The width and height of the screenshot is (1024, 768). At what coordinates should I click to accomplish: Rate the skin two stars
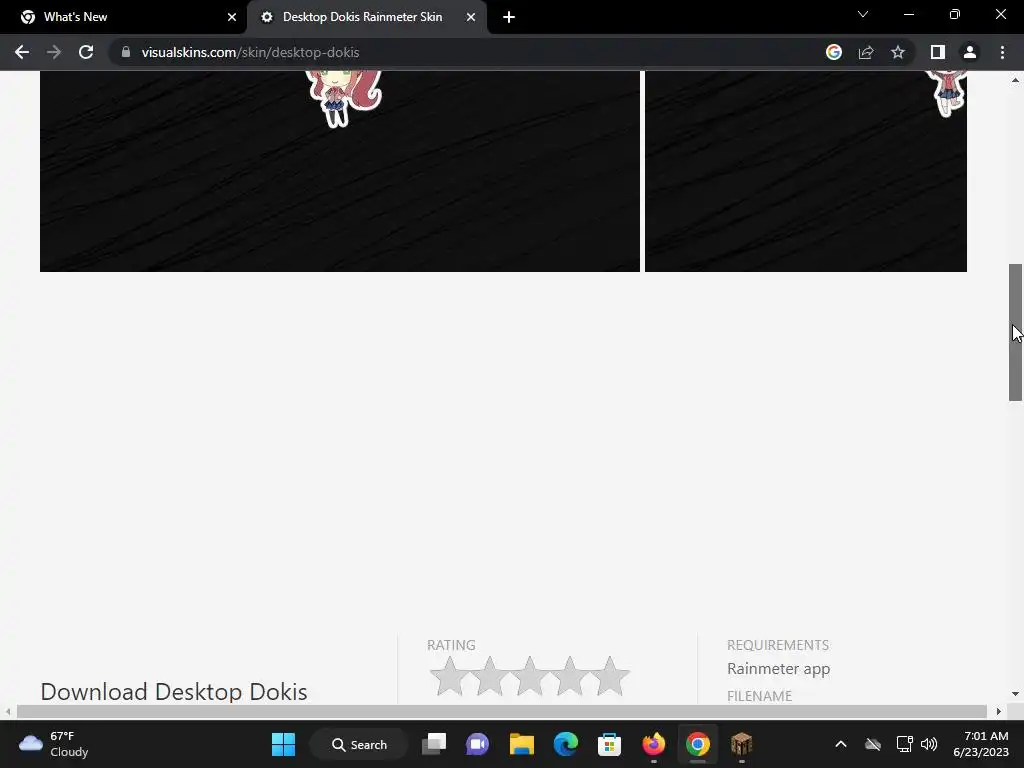[489, 677]
